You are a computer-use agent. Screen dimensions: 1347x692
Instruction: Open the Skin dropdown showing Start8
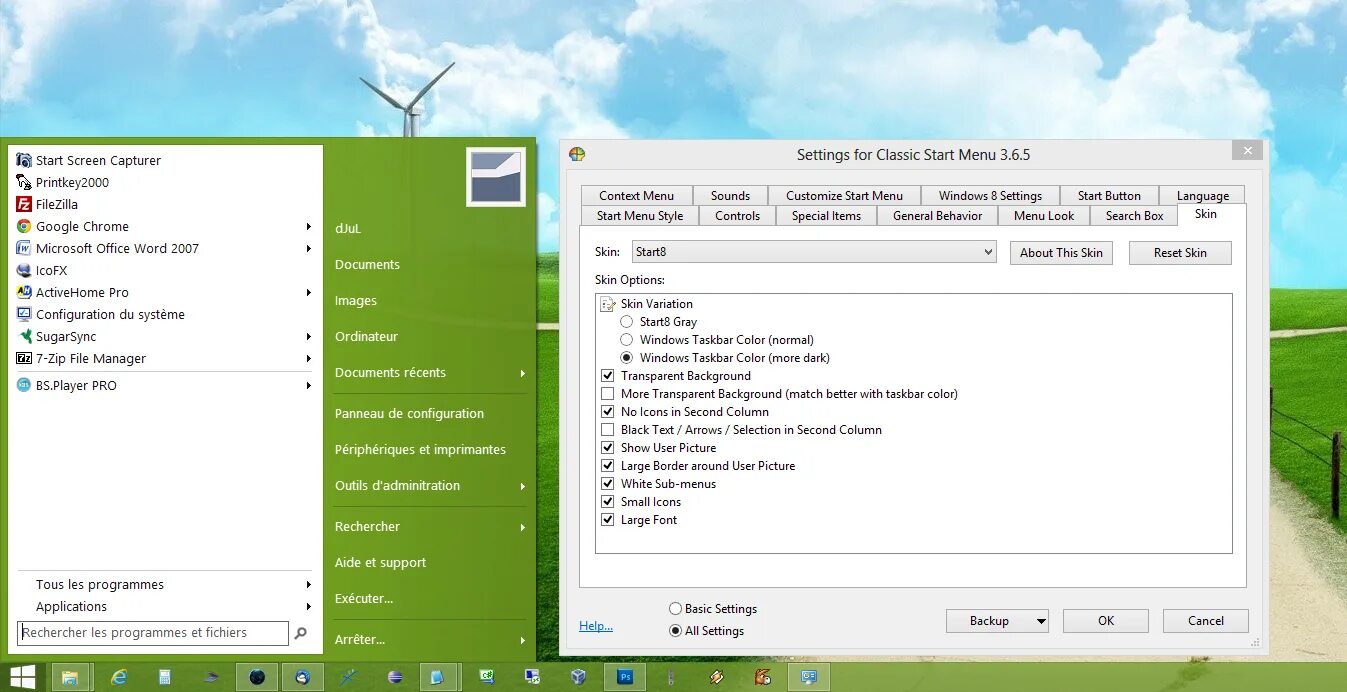814,252
